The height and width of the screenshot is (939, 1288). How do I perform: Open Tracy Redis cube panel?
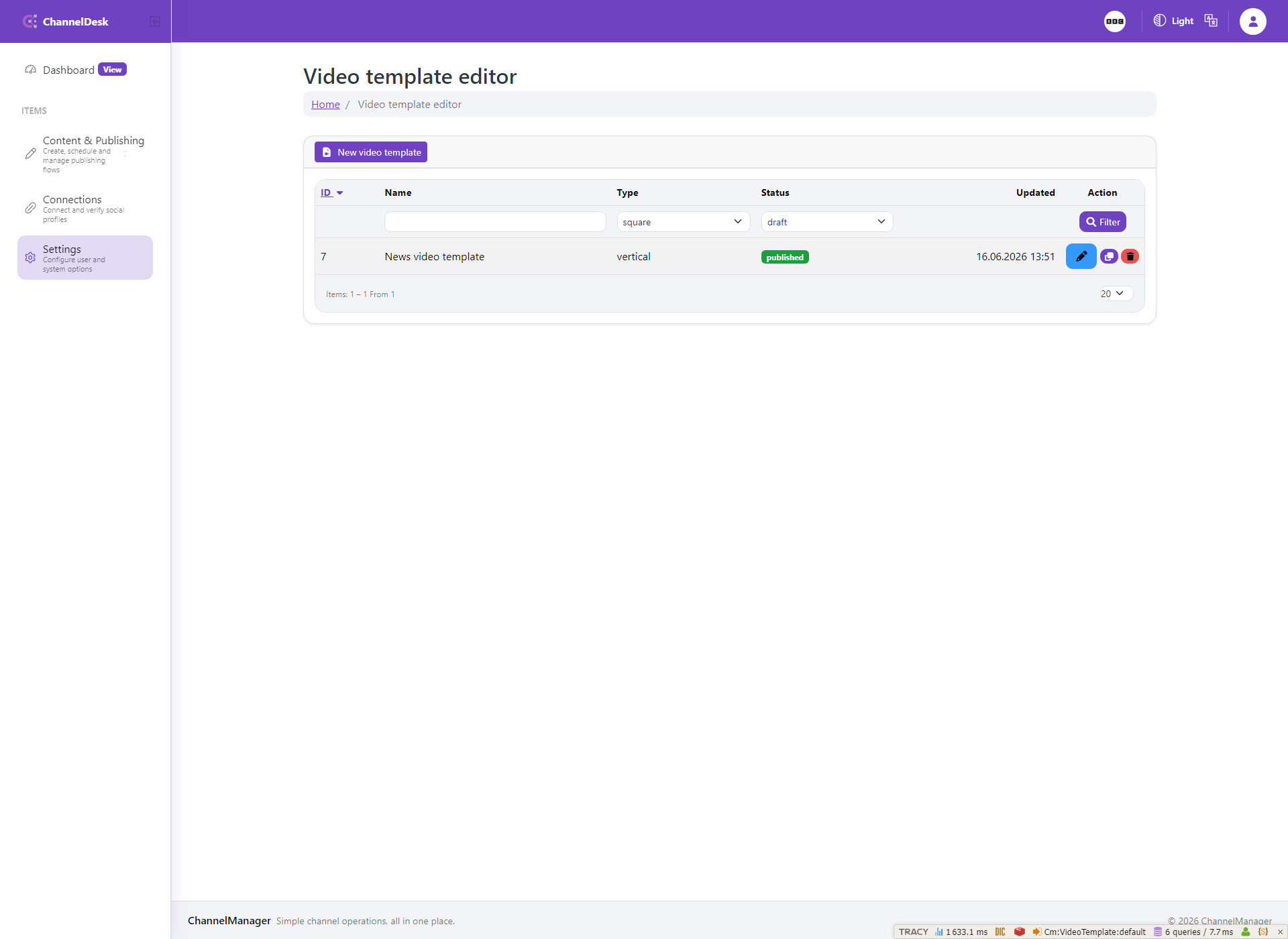1019,932
